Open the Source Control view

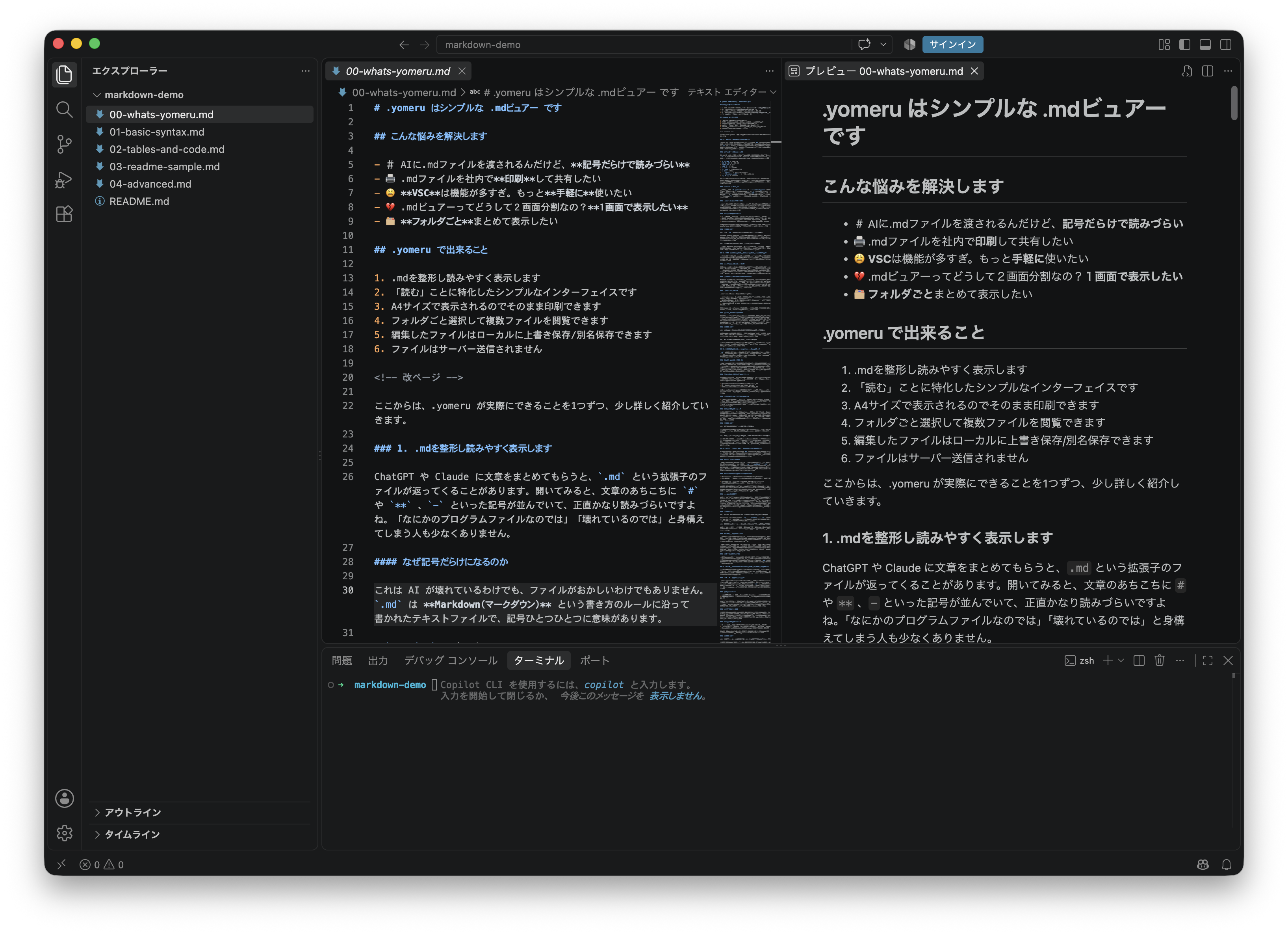64,144
